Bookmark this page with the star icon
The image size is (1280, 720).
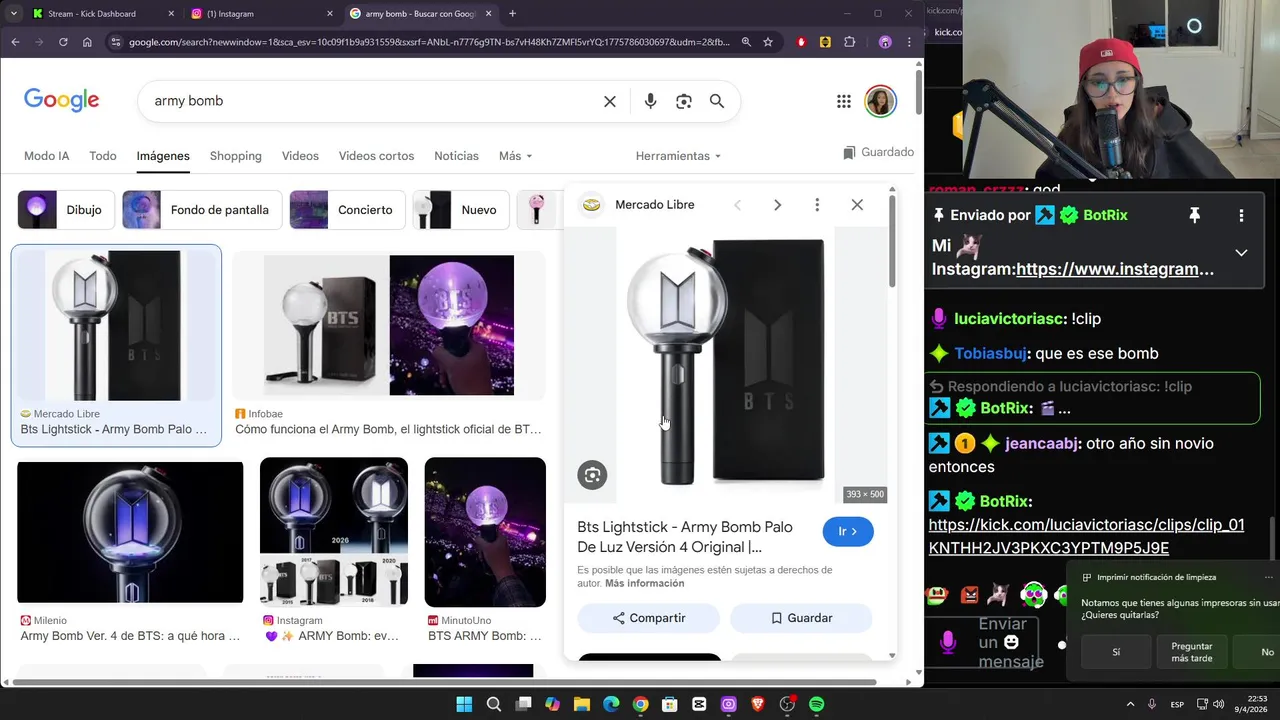pos(768,42)
